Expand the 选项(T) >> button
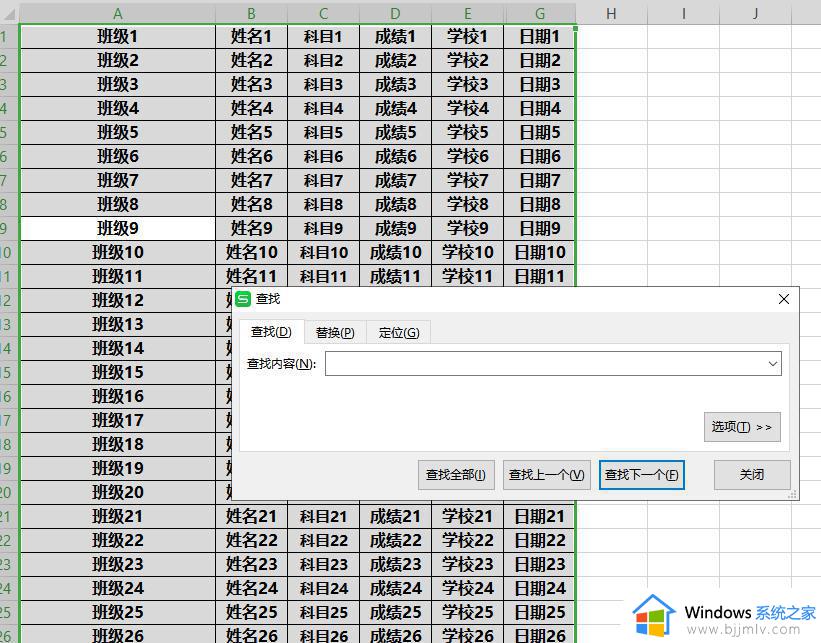The image size is (821, 643). click(742, 427)
